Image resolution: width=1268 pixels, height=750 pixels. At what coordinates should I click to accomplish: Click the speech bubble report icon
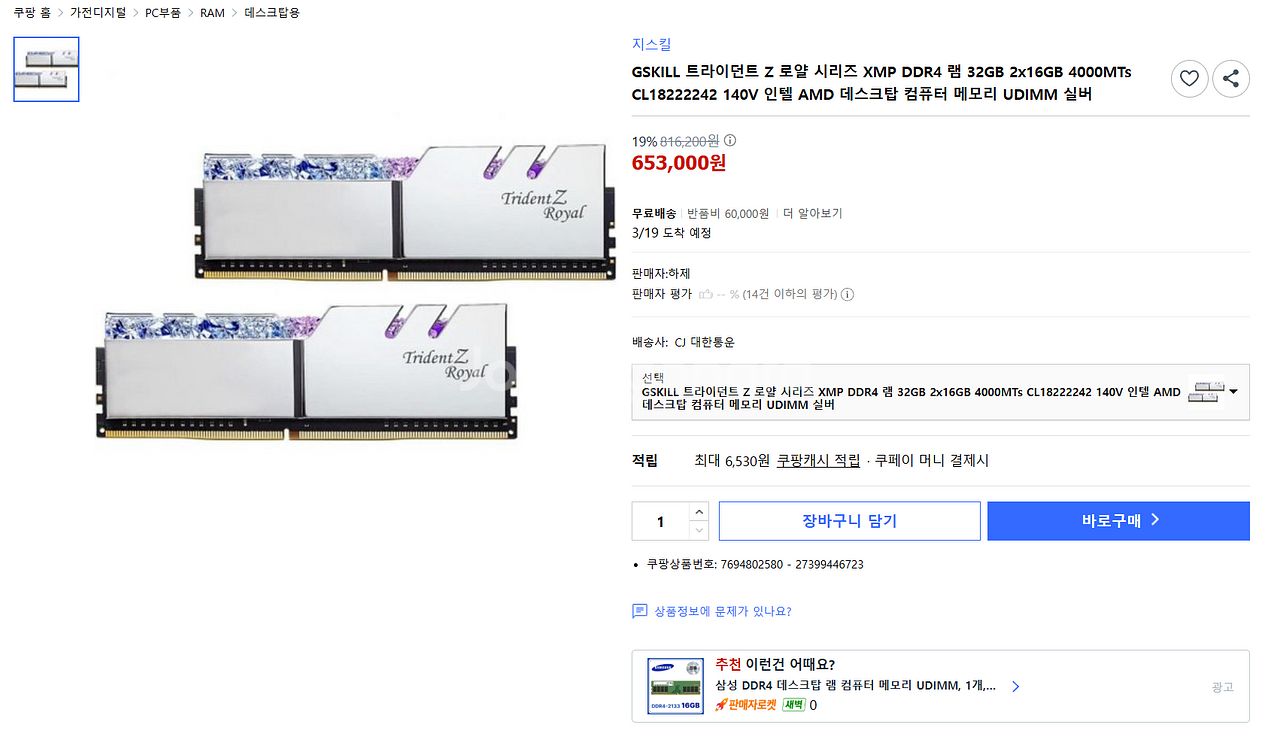click(x=640, y=611)
